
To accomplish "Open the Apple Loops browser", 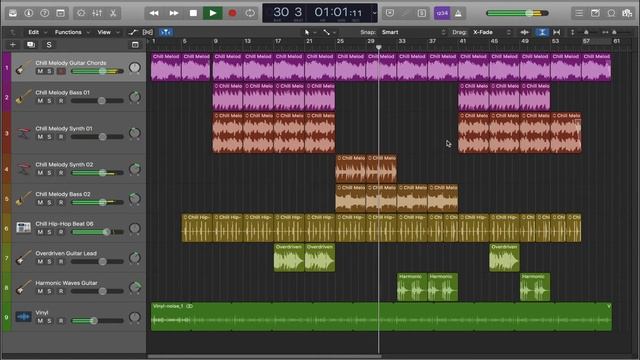I will pos(611,13).
